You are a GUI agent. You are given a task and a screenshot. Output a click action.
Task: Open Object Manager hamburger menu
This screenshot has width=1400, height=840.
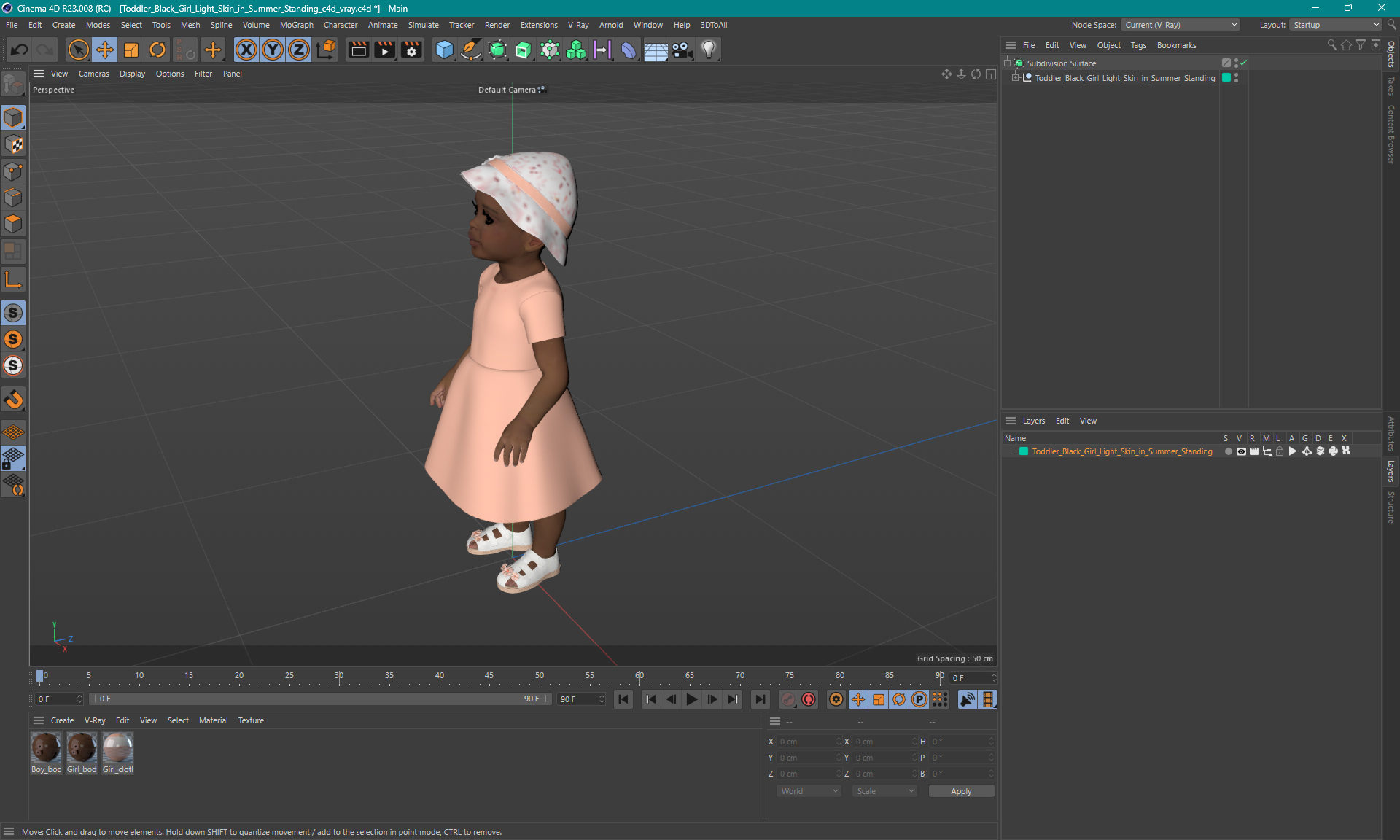point(1011,45)
